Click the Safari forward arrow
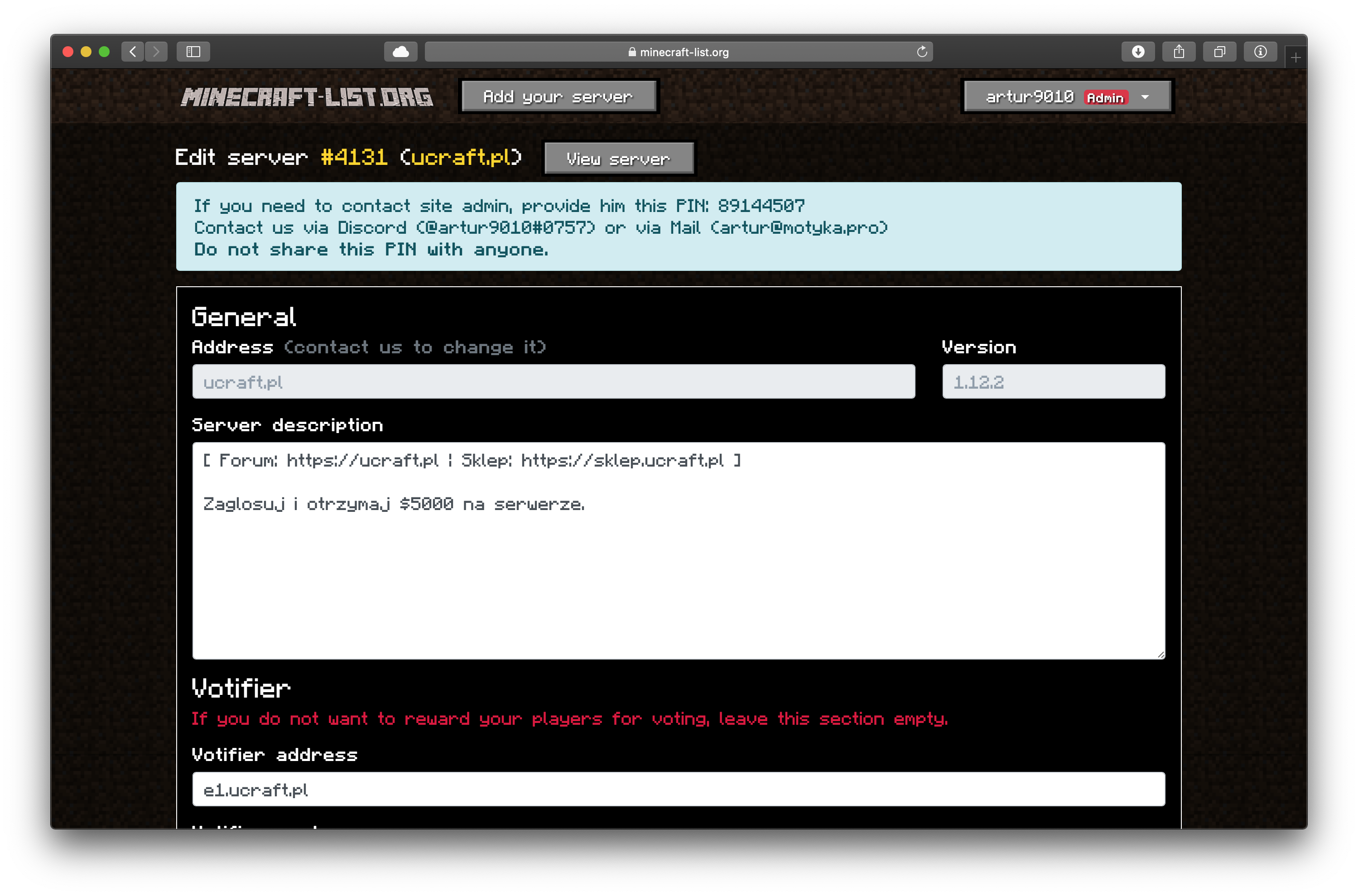 tap(156, 52)
